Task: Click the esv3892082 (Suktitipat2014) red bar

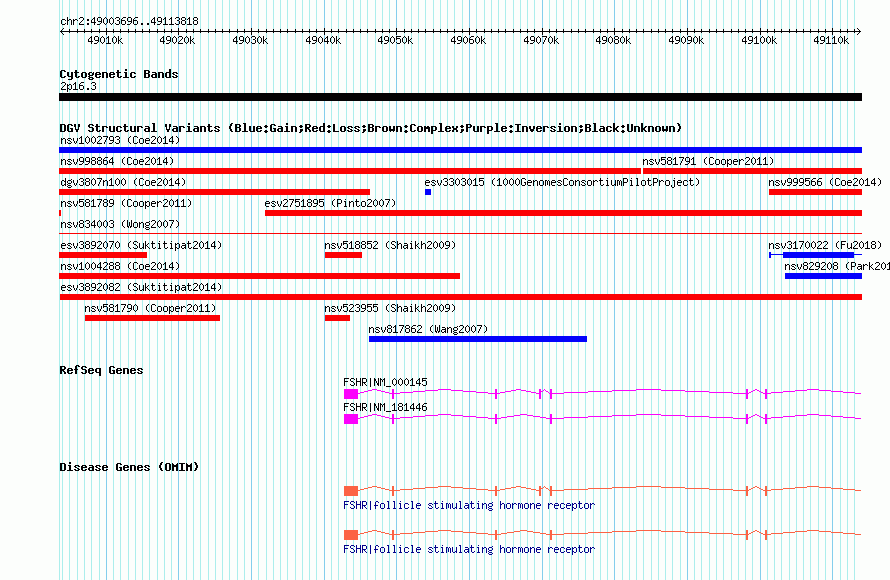Action: pos(460,297)
